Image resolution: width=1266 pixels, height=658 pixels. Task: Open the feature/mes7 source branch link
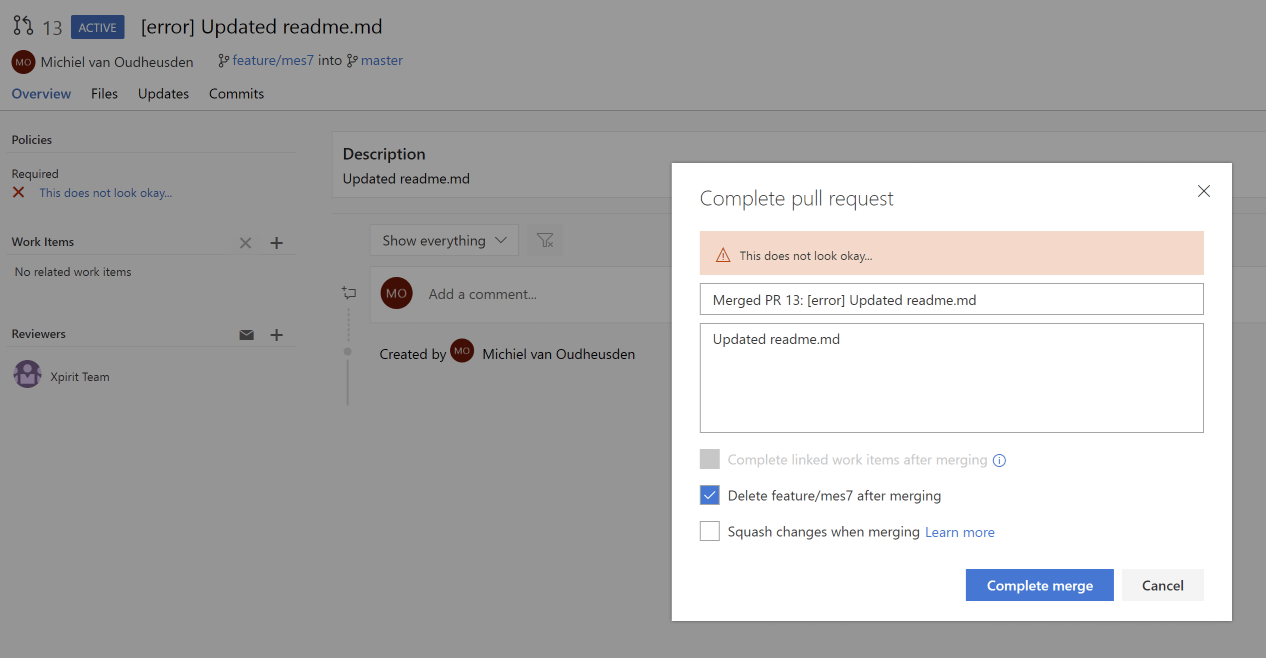272,61
